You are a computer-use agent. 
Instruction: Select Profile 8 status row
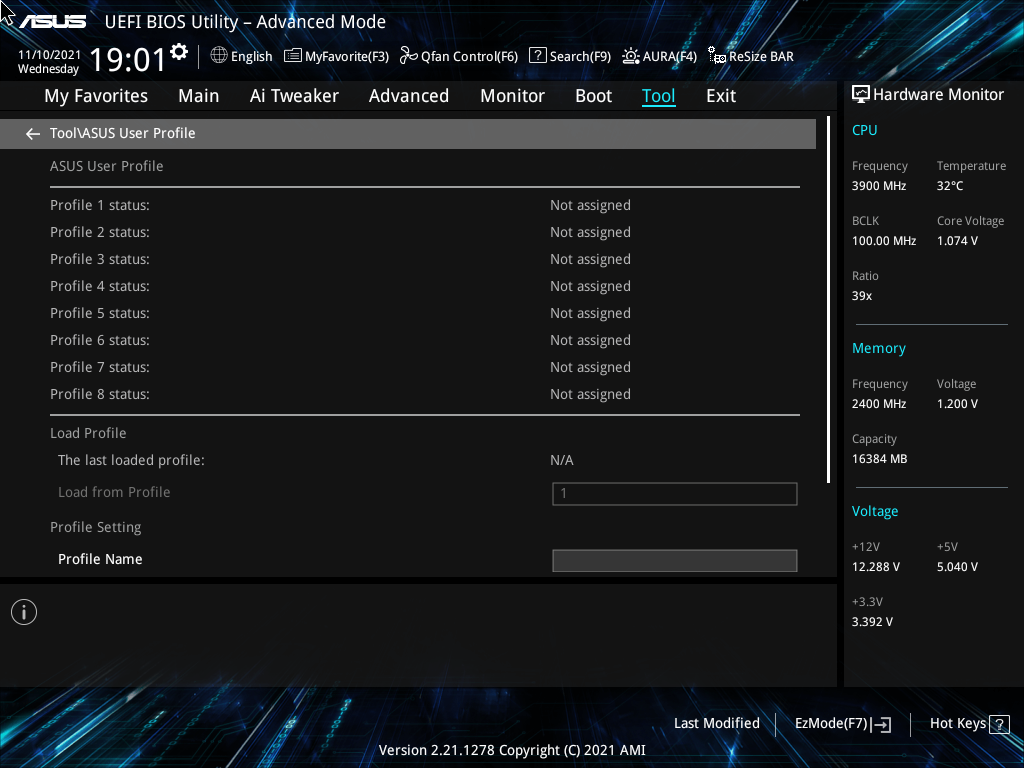click(x=424, y=394)
